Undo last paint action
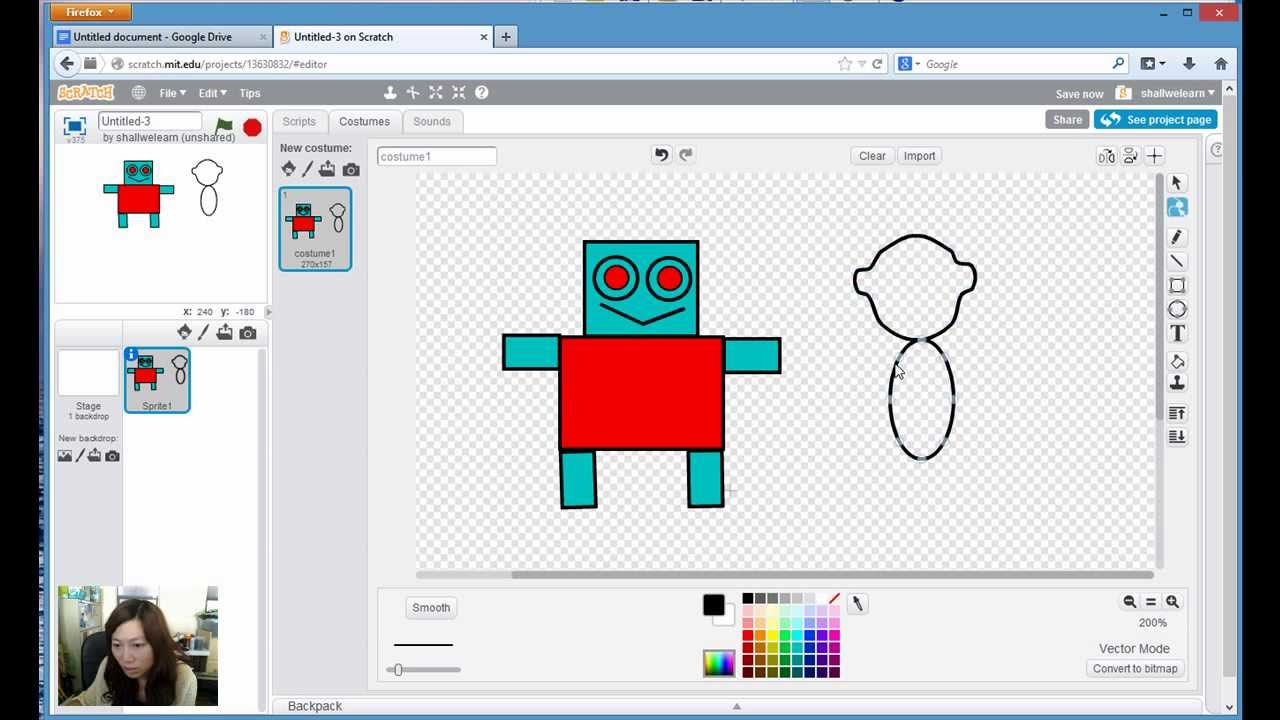The height and width of the screenshot is (720, 1280). pos(661,155)
